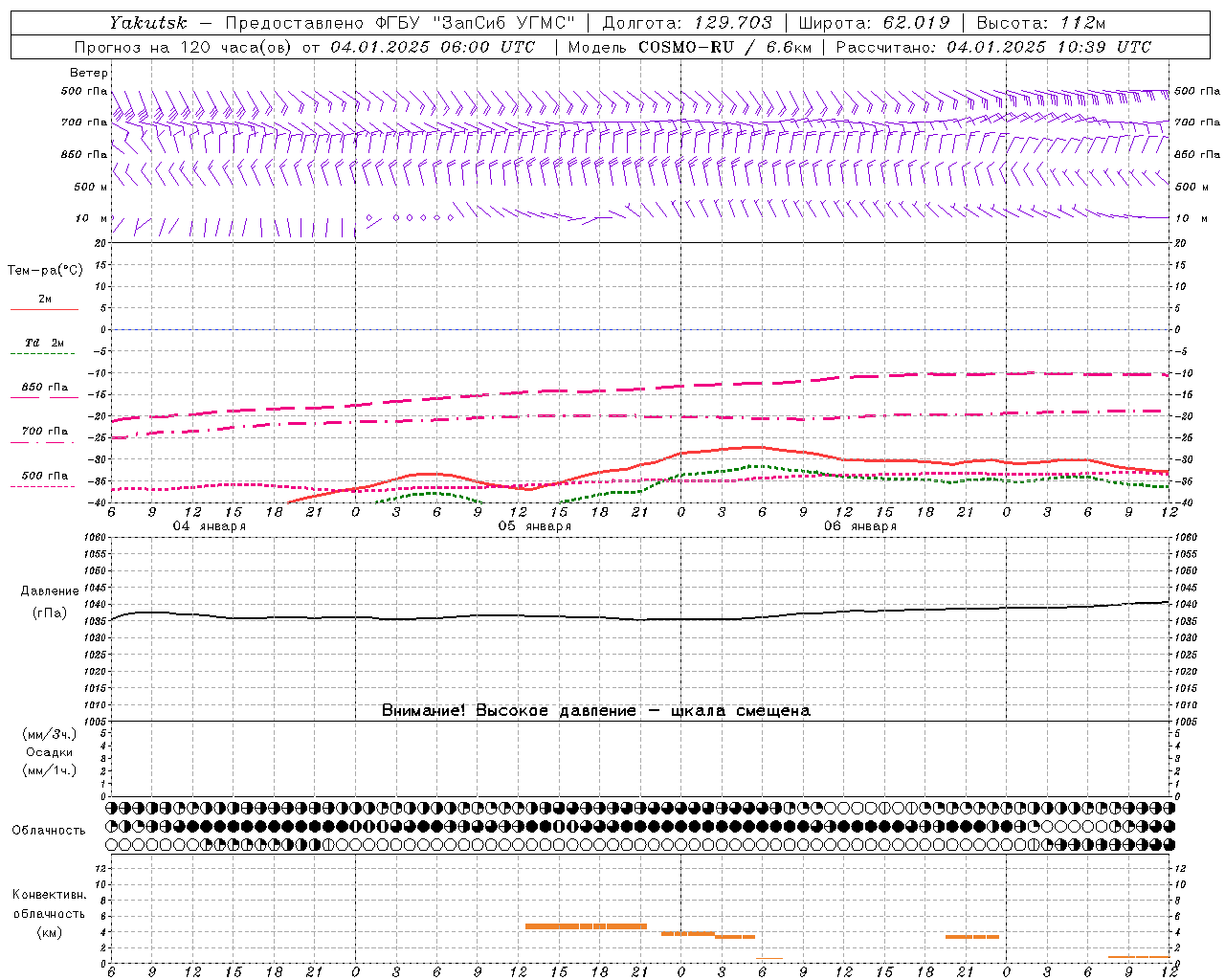Click the Td 2м dew point legend label

click(x=45, y=343)
